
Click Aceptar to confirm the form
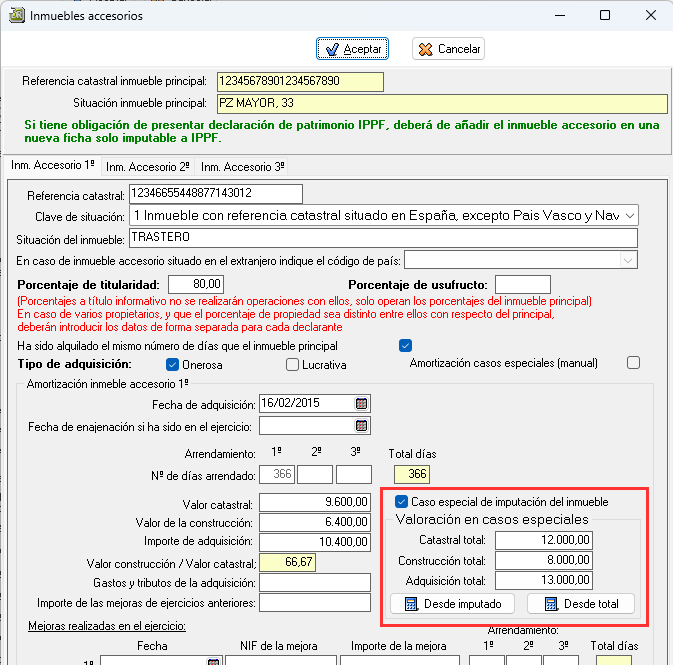point(352,49)
